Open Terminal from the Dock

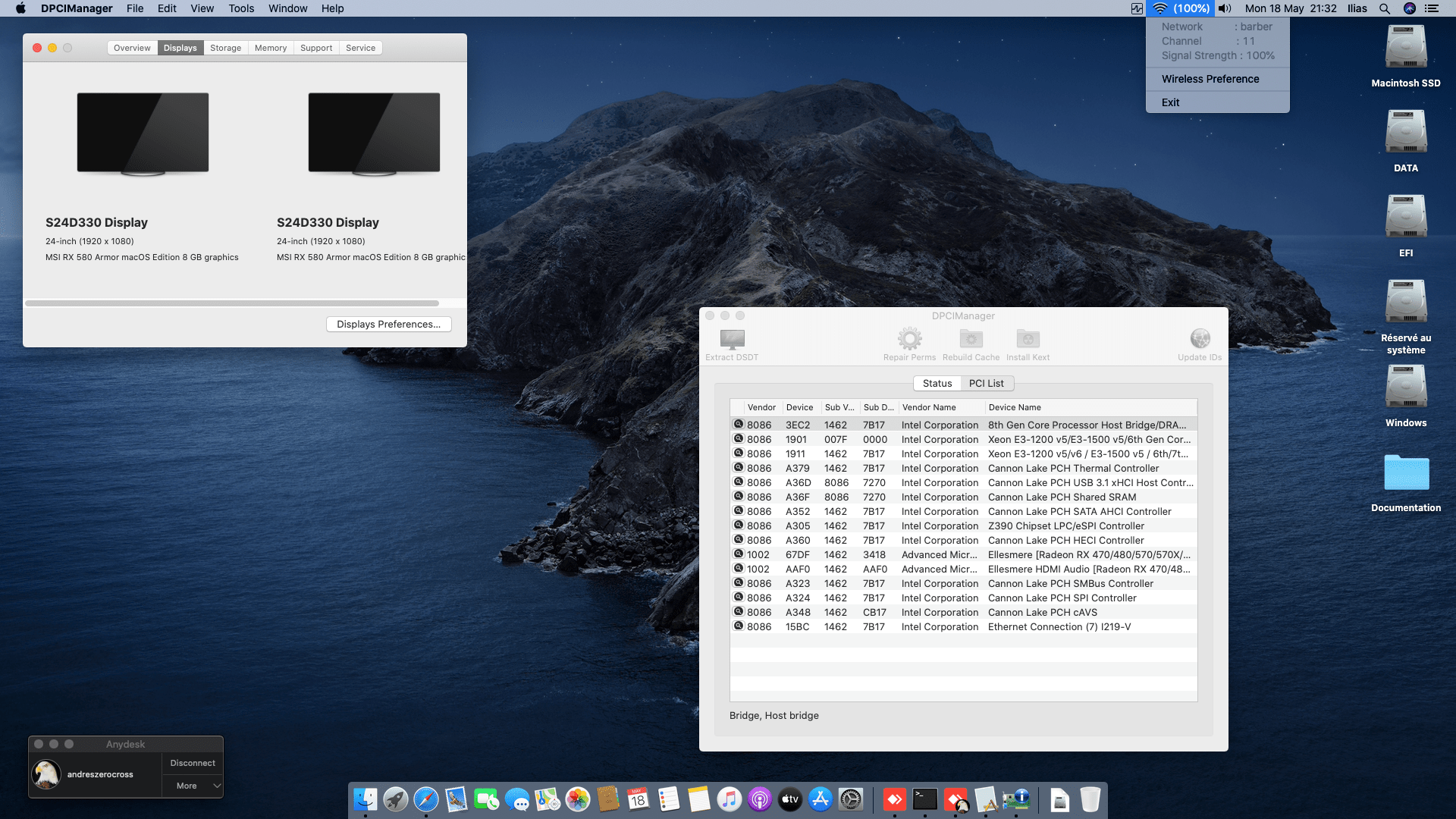coord(925,799)
